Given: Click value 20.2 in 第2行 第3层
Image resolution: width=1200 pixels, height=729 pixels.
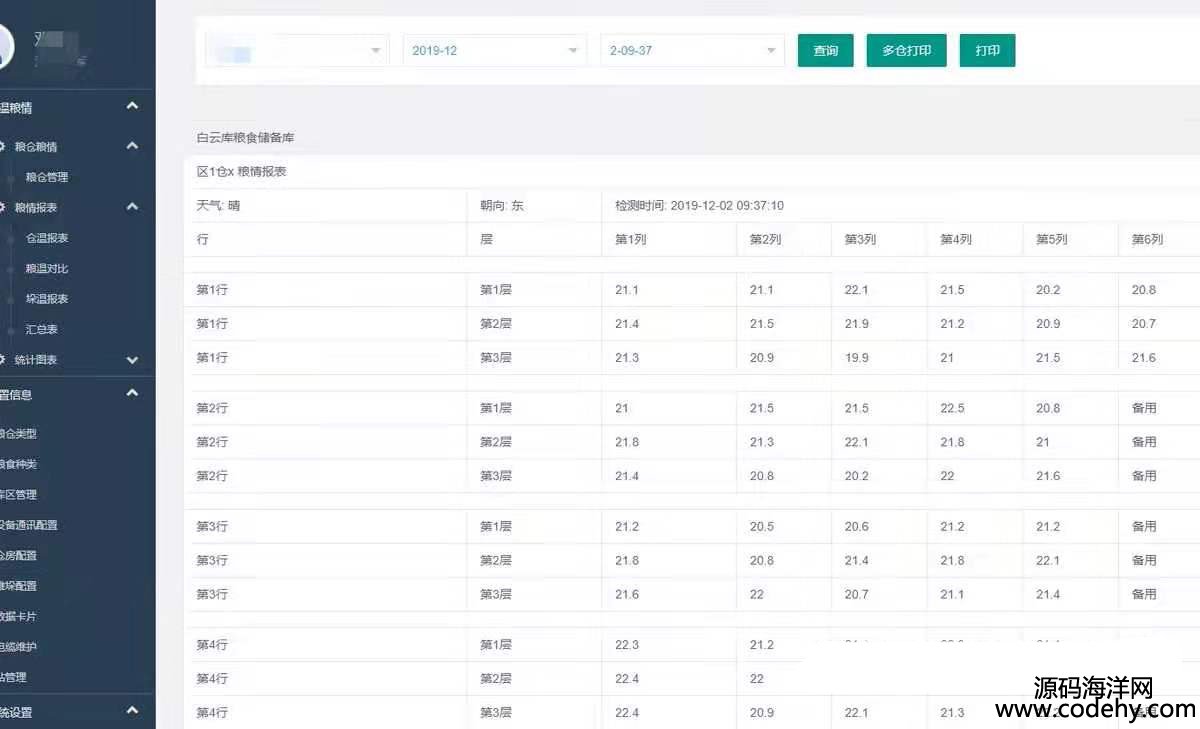Looking at the screenshot, I should pos(857,476).
